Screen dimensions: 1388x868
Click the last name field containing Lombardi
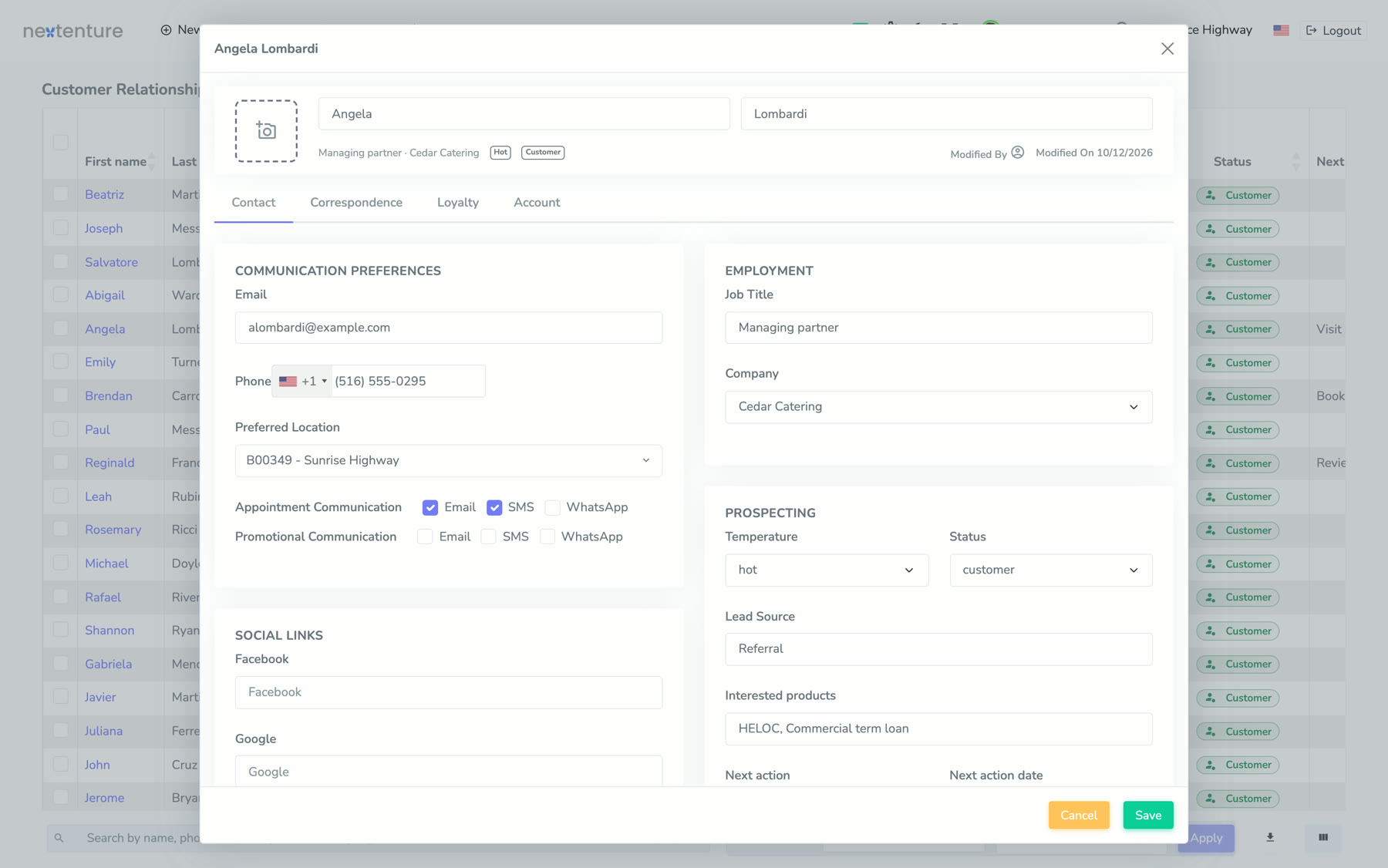tap(947, 114)
